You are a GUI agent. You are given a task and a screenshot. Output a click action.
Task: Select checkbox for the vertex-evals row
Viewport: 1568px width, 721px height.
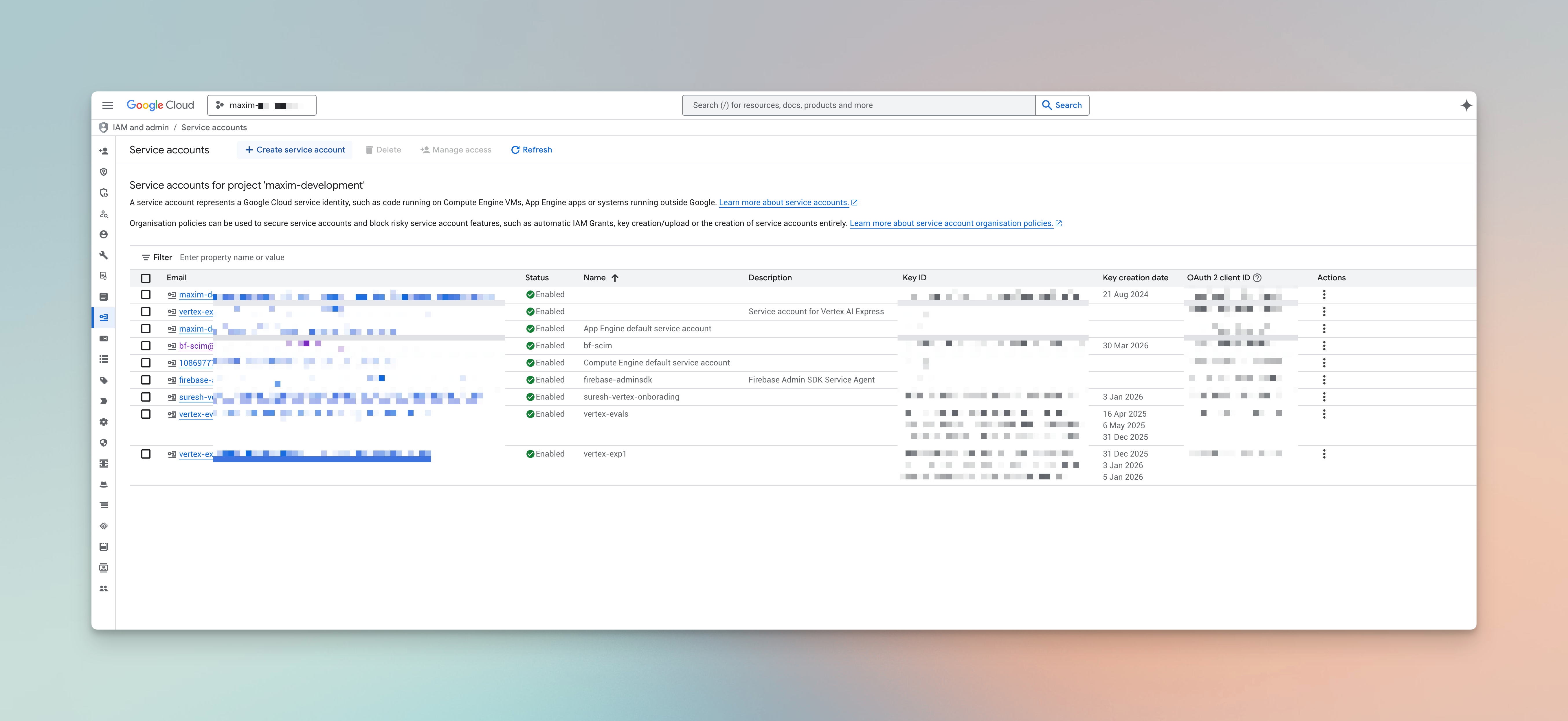click(x=146, y=414)
